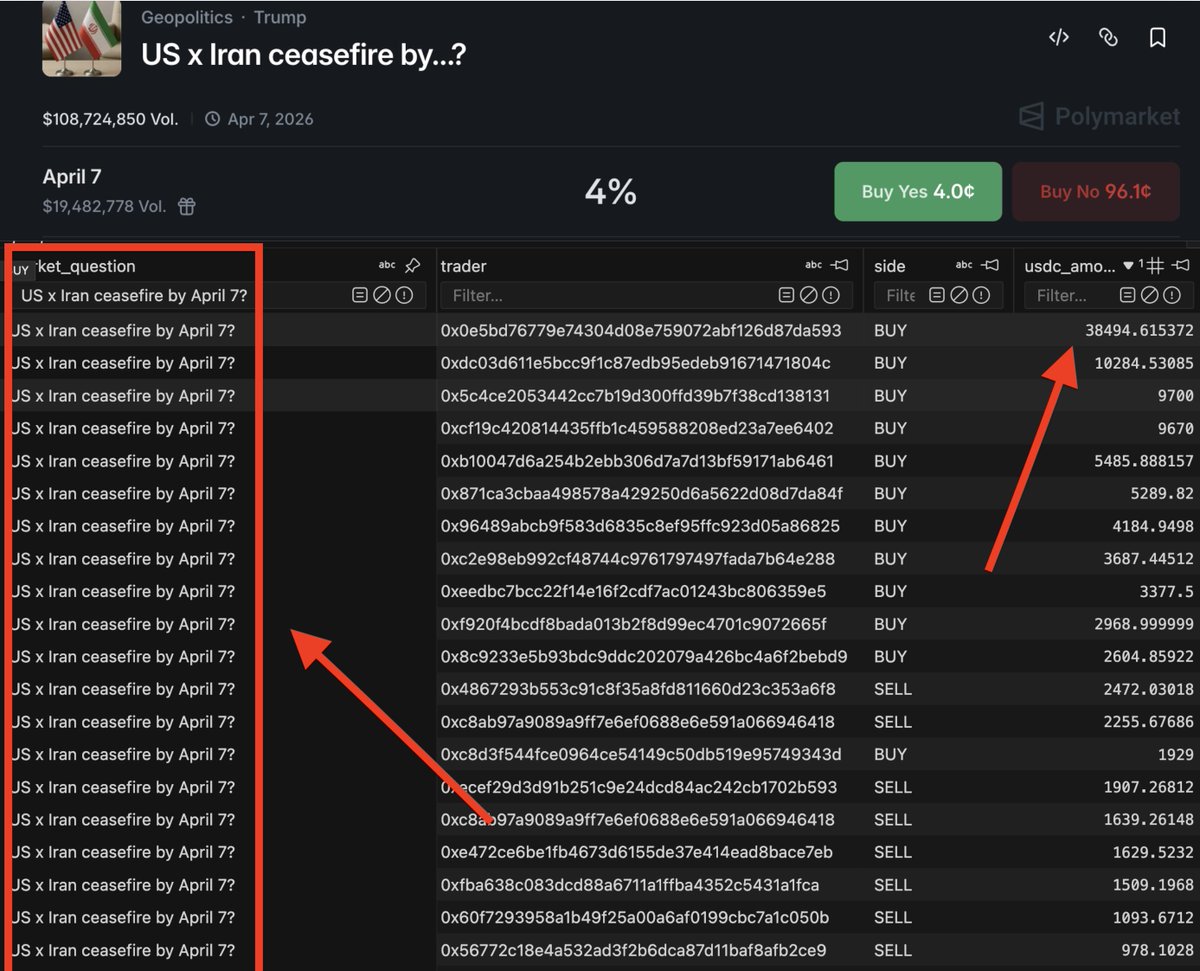Screen dimensions: 1200x971
Task: Select trader 0xc2e98eb992cf48744c9761797497fada7b64e288
Action: [638, 559]
